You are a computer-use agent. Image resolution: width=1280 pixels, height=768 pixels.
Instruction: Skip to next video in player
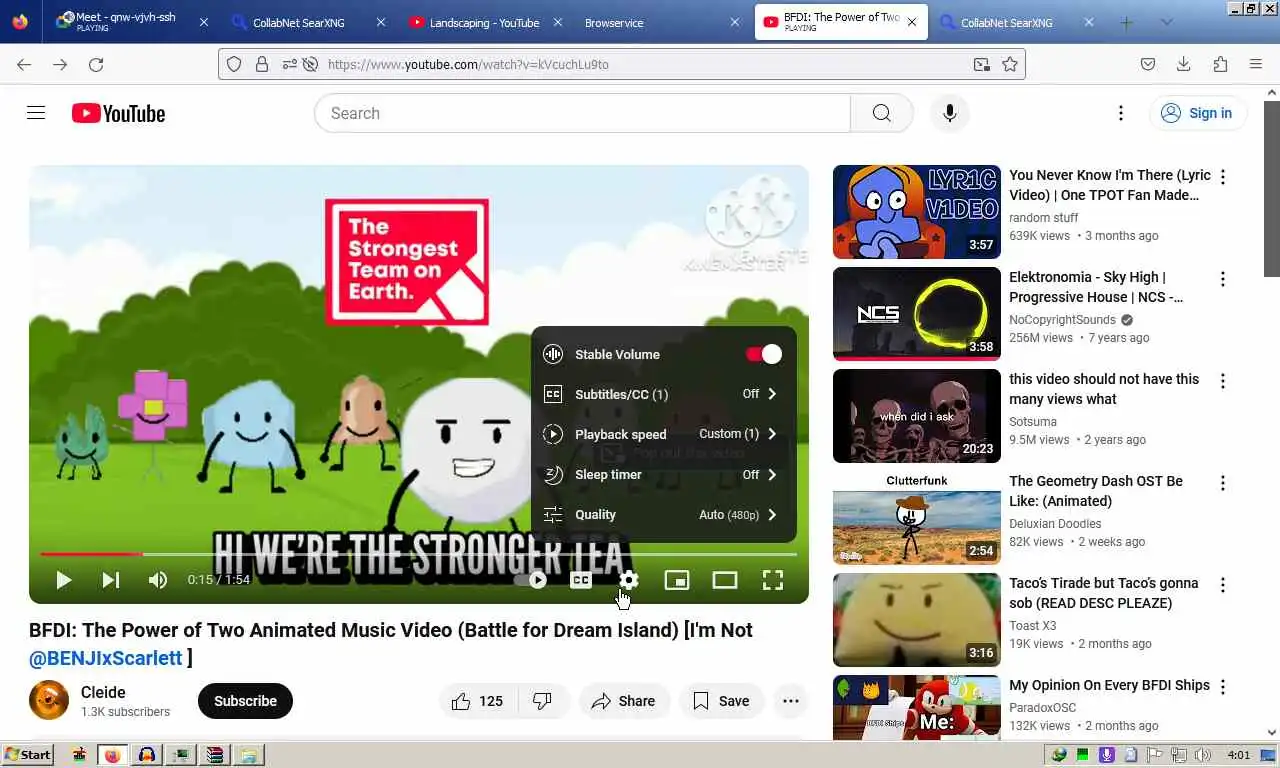pos(111,580)
